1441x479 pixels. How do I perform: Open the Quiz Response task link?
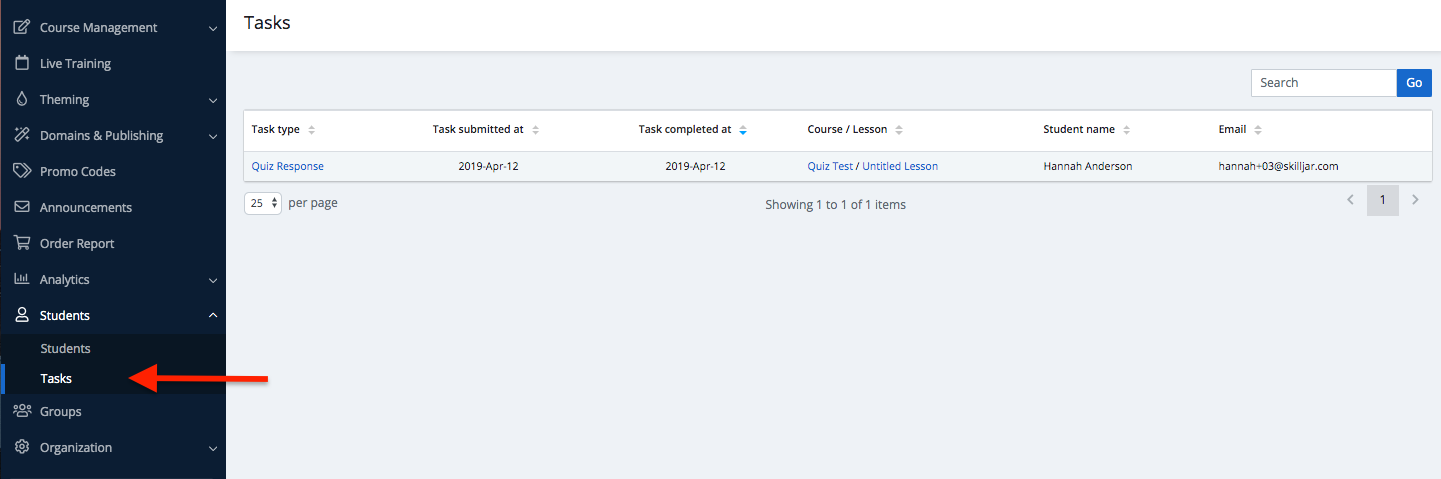(287, 166)
